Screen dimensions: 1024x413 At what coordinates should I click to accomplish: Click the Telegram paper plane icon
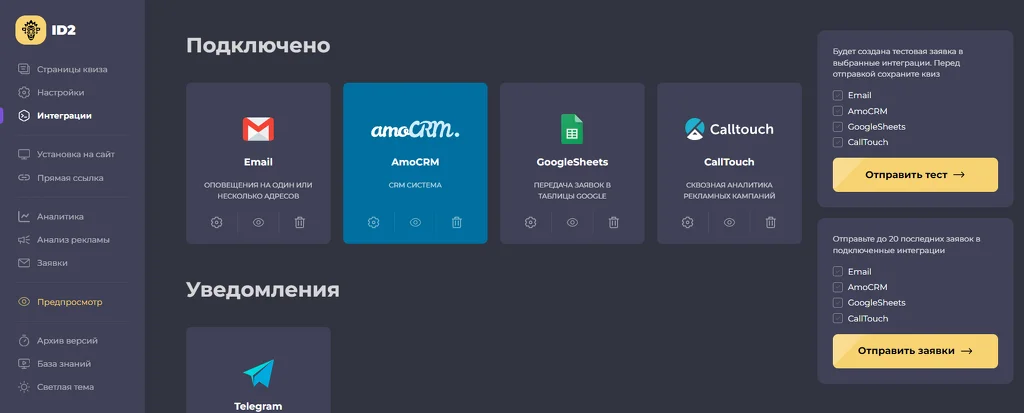tap(259, 373)
